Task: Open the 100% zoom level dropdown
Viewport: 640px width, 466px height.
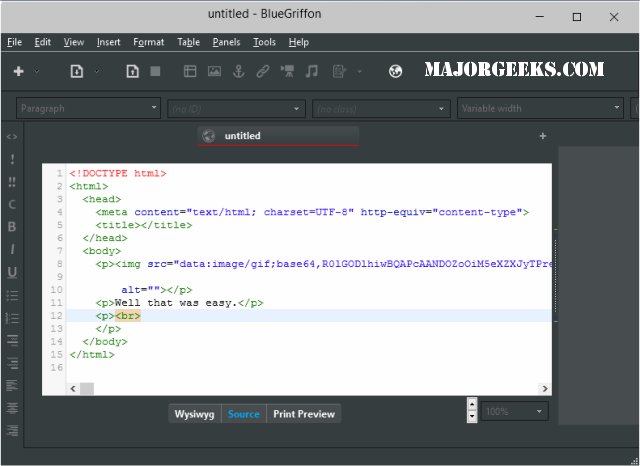Action: click(515, 411)
